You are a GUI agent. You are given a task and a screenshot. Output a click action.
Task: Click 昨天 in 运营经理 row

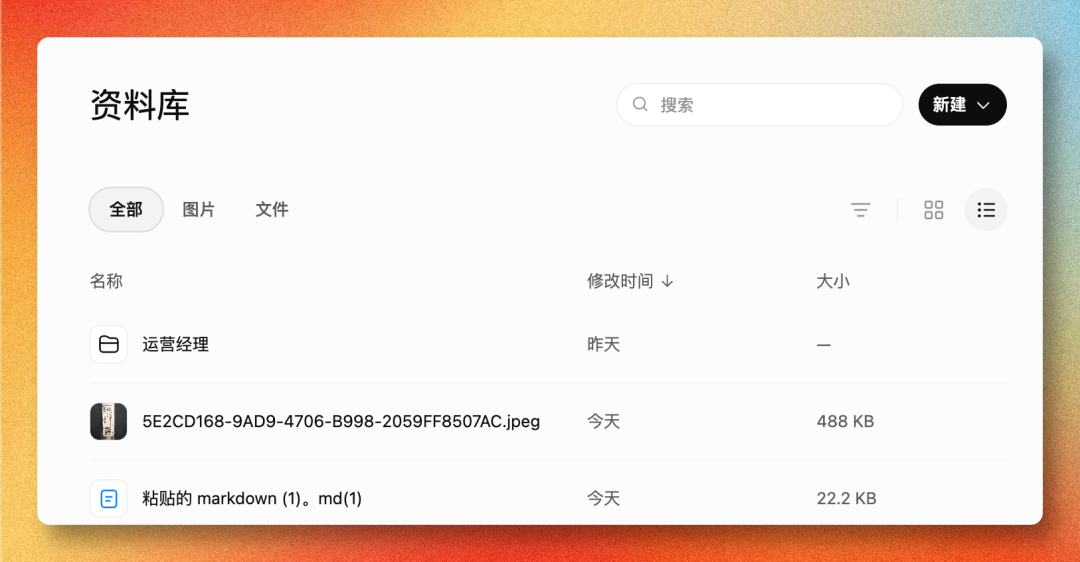coord(603,344)
